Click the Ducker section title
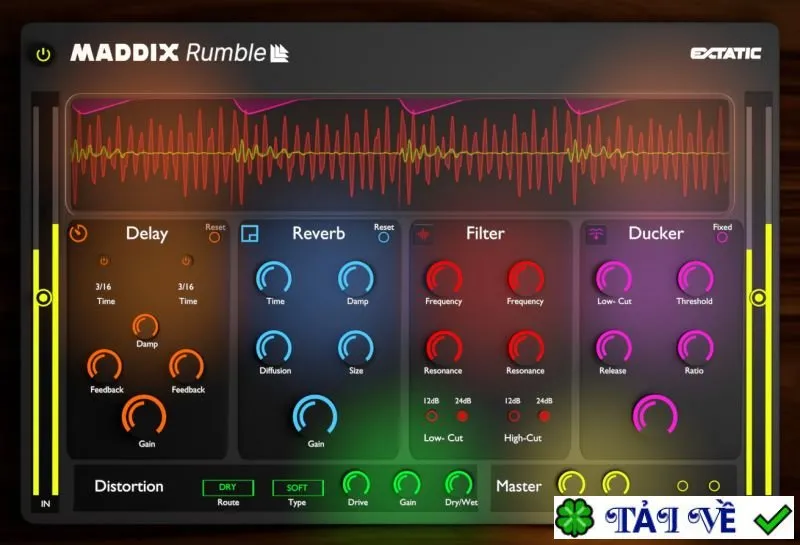Image resolution: width=800 pixels, height=545 pixels. pyautogui.click(x=656, y=233)
